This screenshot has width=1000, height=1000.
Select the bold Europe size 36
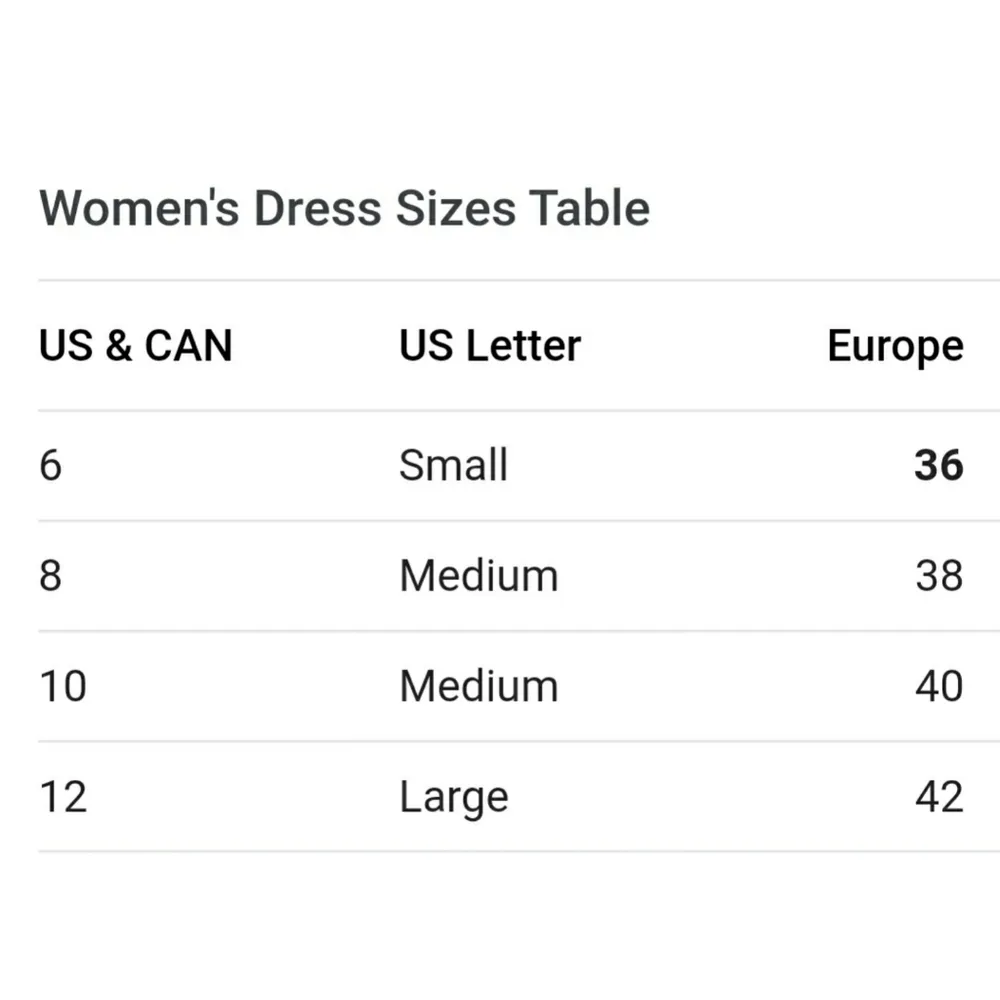click(x=938, y=466)
